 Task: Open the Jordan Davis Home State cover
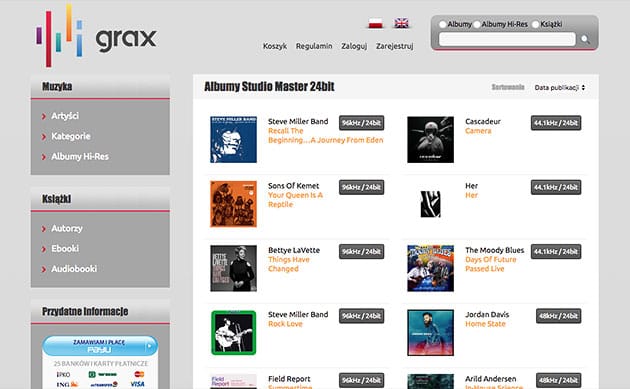tap(430, 332)
